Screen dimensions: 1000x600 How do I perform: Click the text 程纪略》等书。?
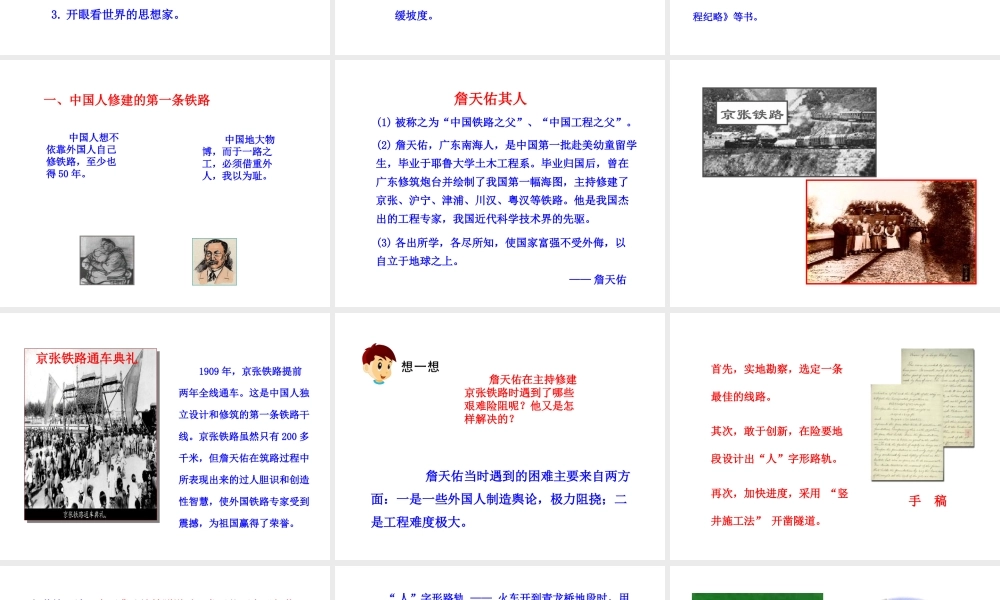[x=726, y=17]
